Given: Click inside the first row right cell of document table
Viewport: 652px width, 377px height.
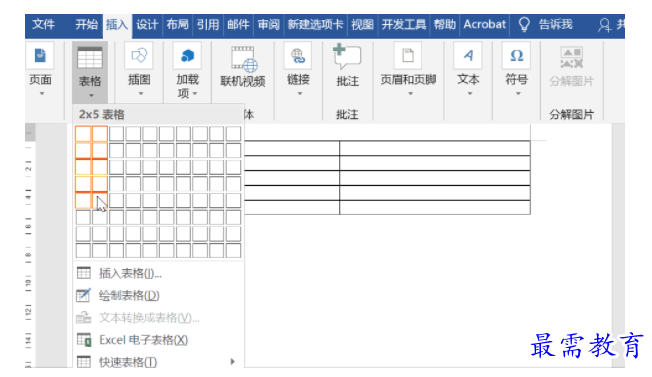Looking at the screenshot, I should 435,148.
